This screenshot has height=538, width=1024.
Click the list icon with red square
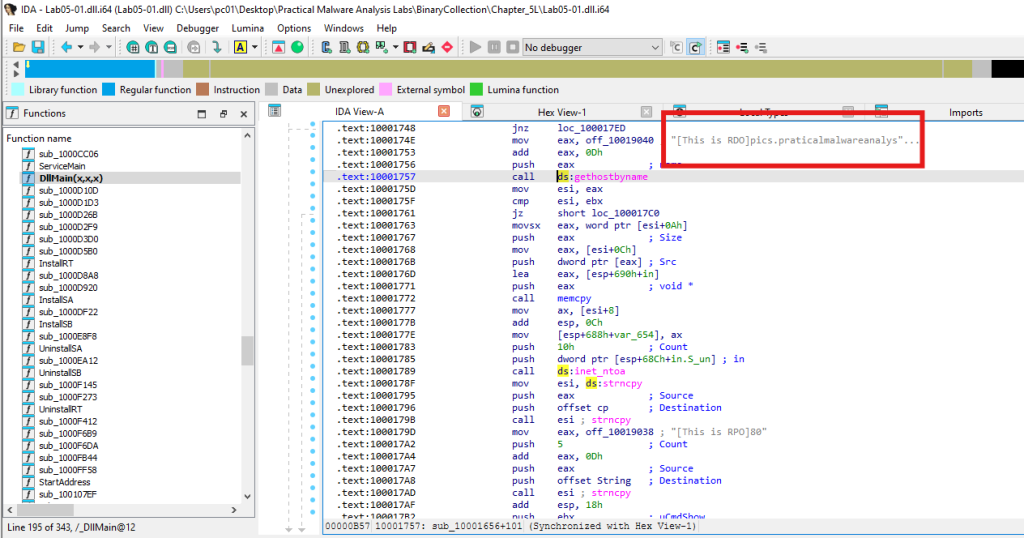(723, 48)
